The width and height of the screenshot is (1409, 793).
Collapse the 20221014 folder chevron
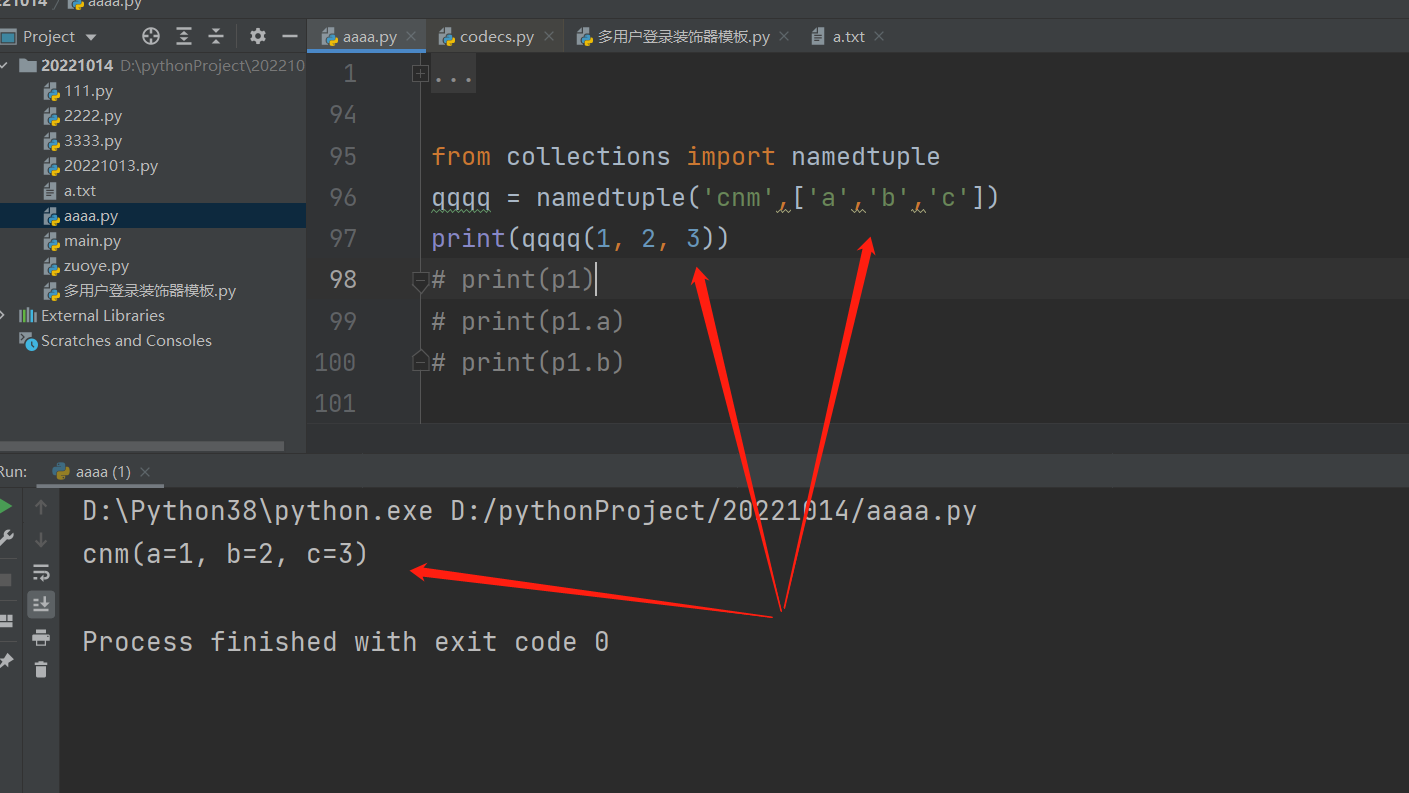tap(5, 66)
